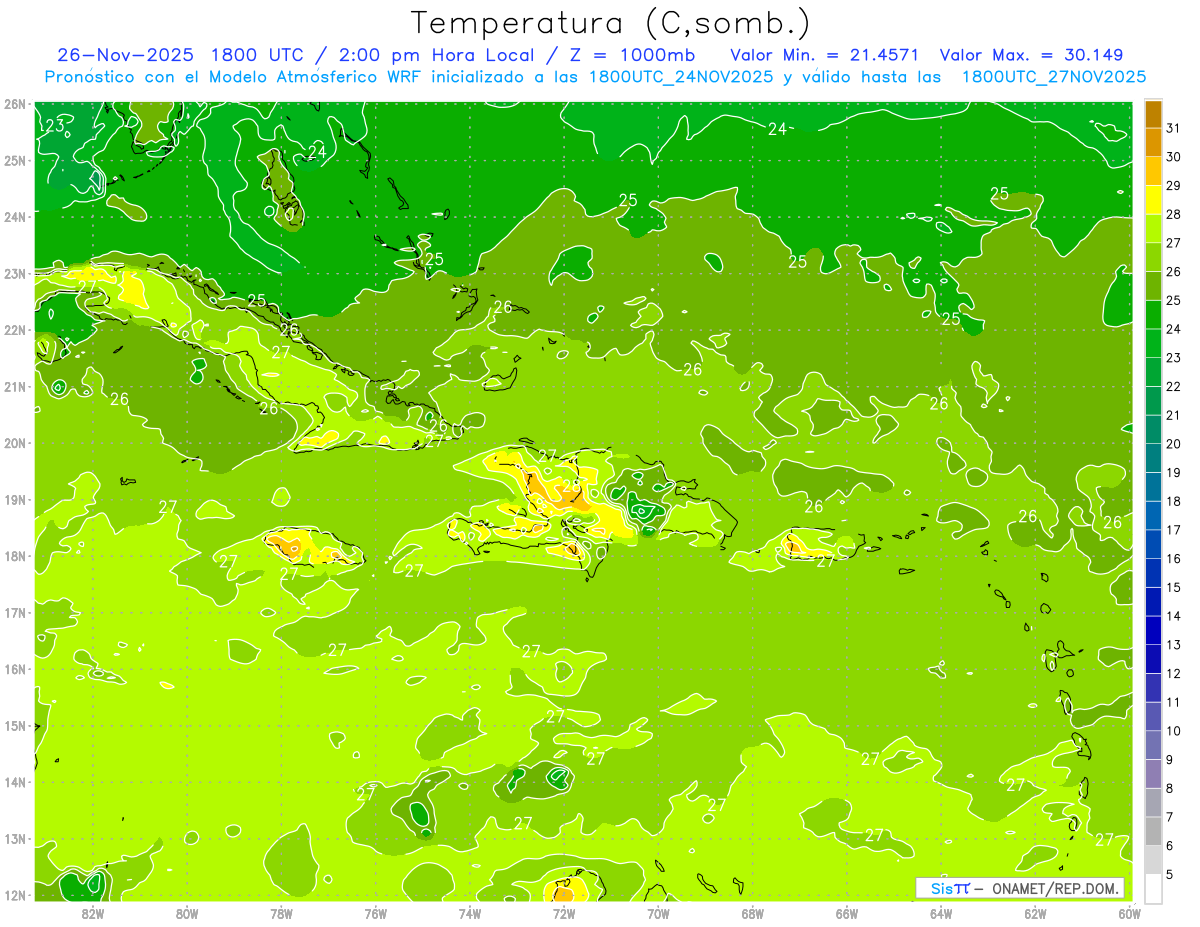Click the 64W longitude axis label
Image resolution: width=1200 pixels, height=927 pixels.
tap(941, 913)
